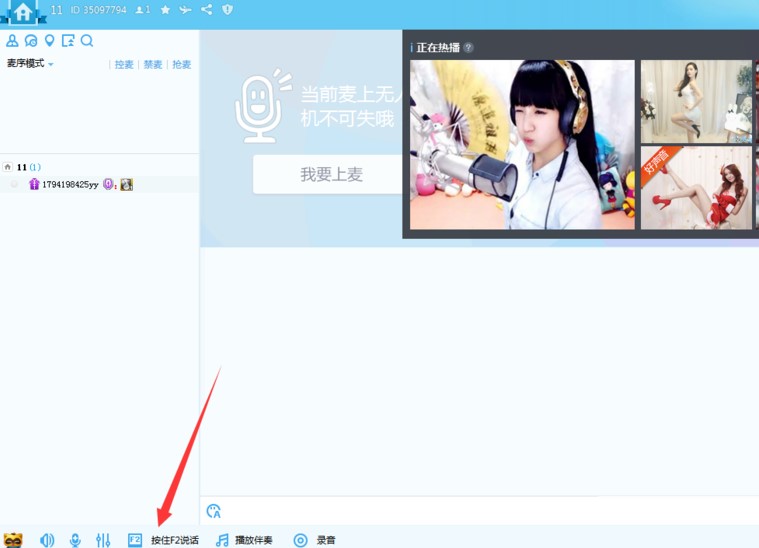Screen dimensions: 759x548
Task: Select channel room 11 (1) in tree
Action: pos(29,167)
